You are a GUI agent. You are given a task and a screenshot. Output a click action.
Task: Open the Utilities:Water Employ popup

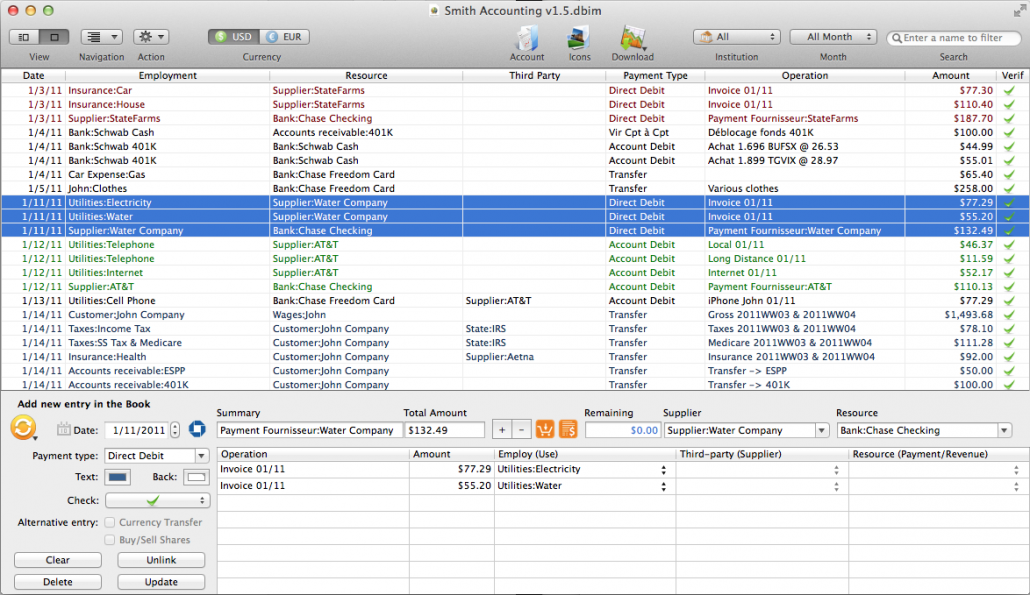[663, 487]
